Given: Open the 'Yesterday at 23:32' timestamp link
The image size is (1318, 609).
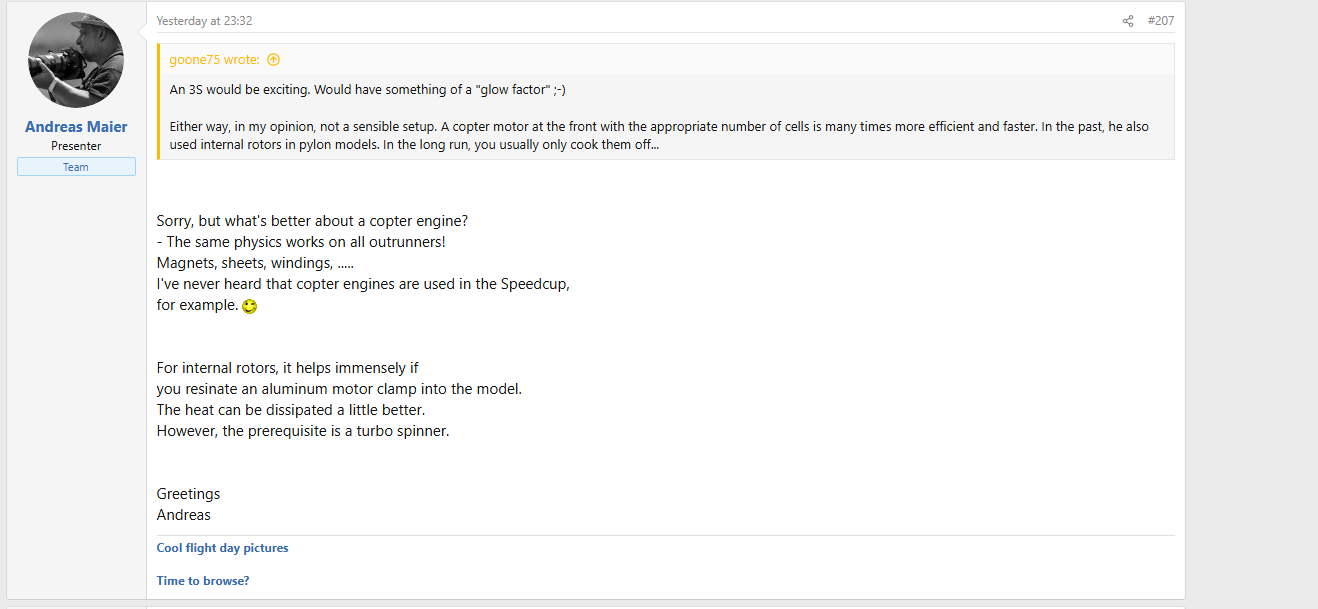Looking at the screenshot, I should [204, 21].
